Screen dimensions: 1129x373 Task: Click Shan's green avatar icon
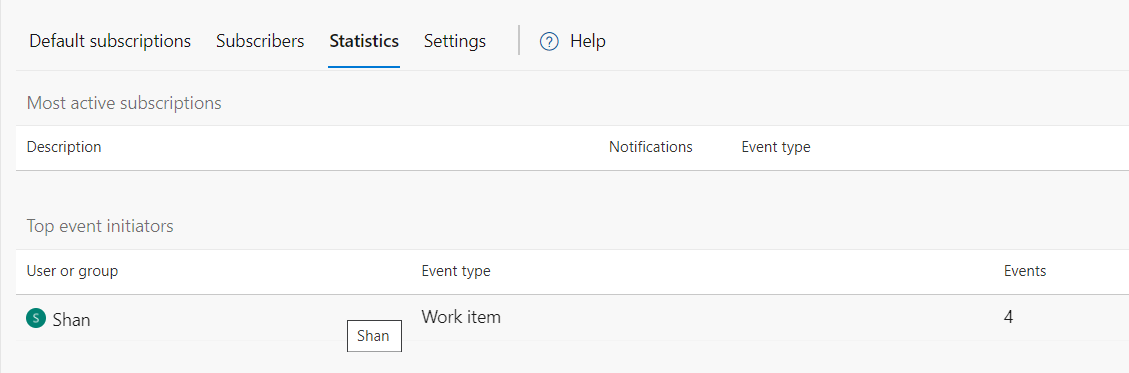pyautogui.click(x=35, y=318)
